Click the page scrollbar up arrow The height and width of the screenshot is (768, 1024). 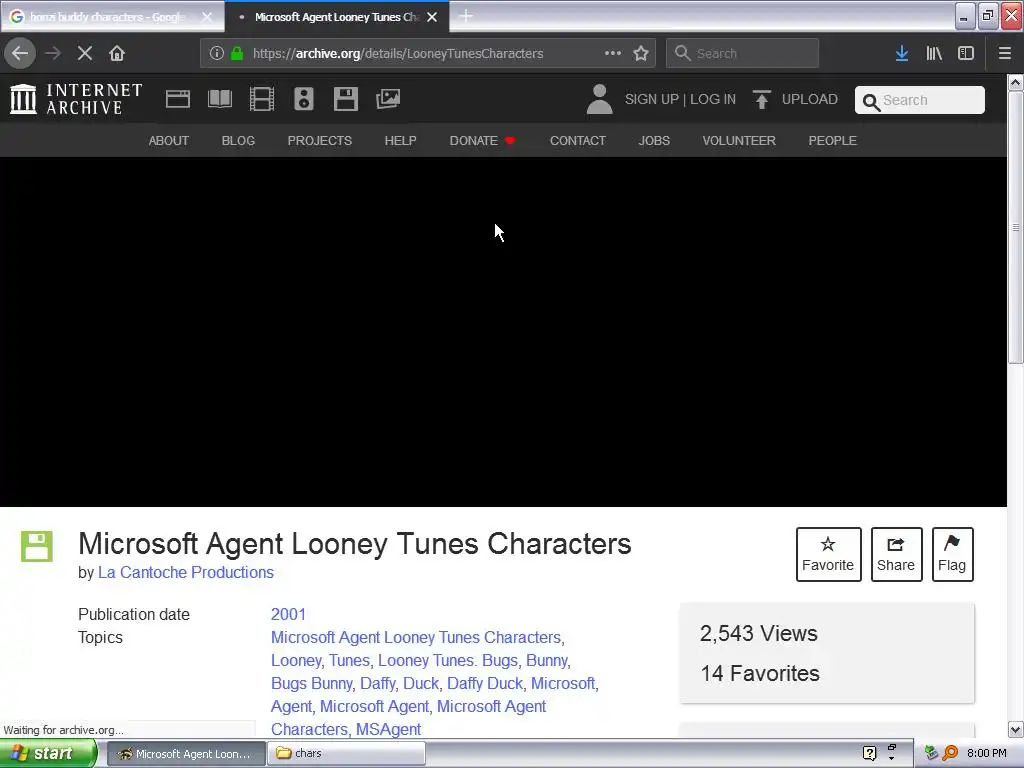tap(1015, 82)
